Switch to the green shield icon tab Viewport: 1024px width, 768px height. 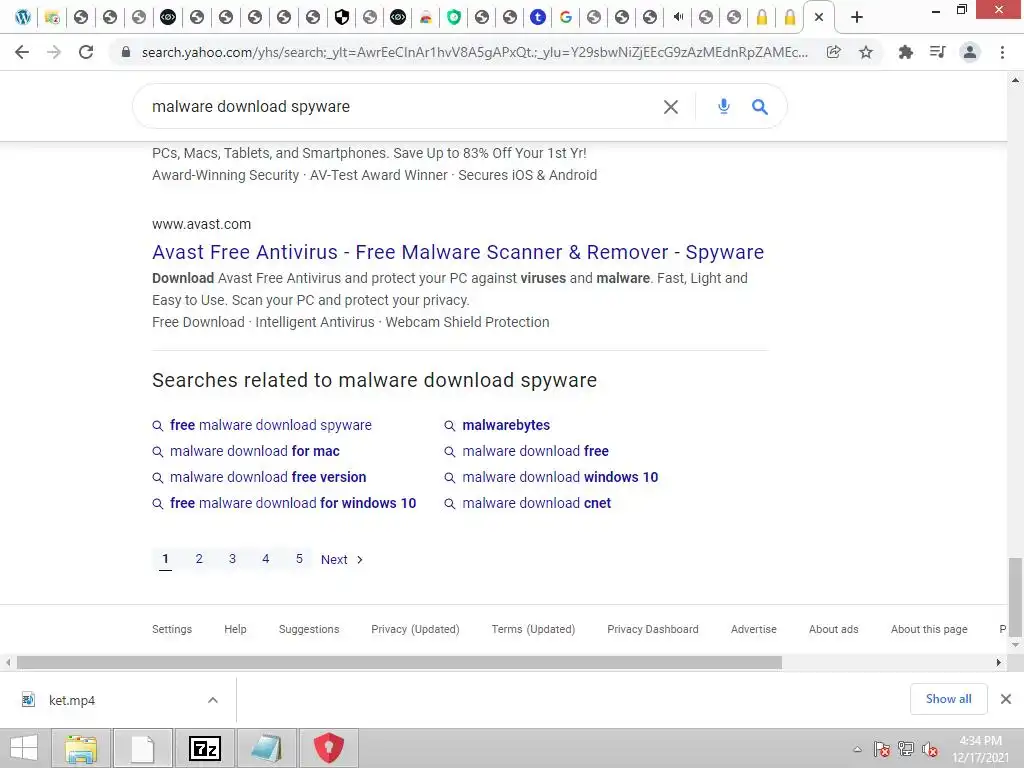pos(454,18)
